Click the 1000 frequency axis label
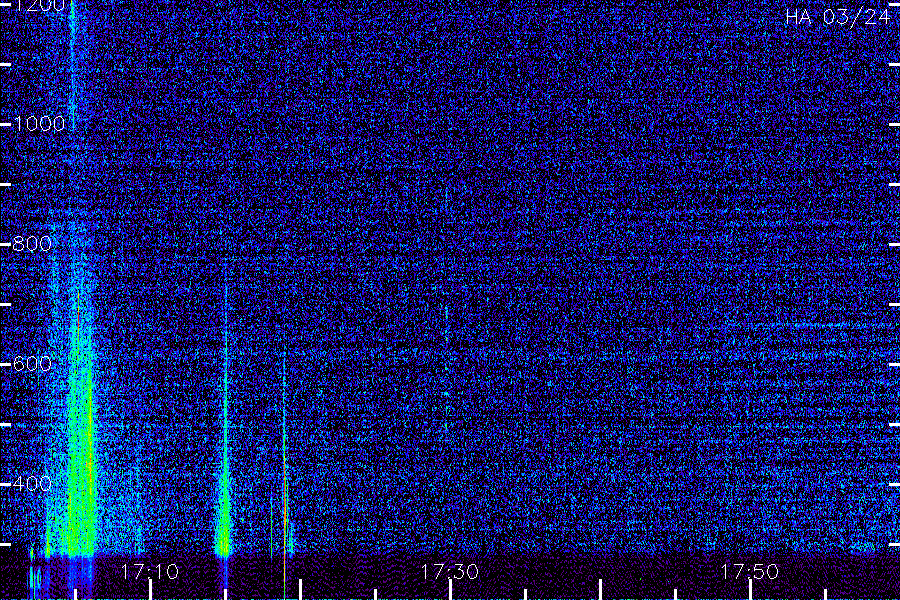This screenshot has width=900, height=600. tap(38, 123)
